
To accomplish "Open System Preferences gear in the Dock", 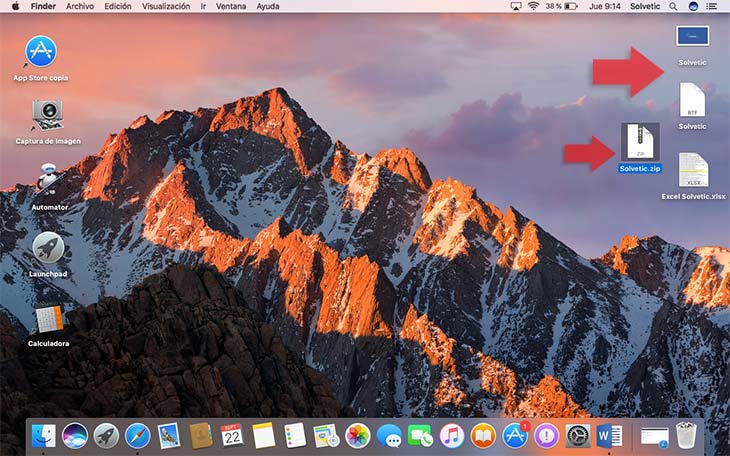I will (x=578, y=436).
